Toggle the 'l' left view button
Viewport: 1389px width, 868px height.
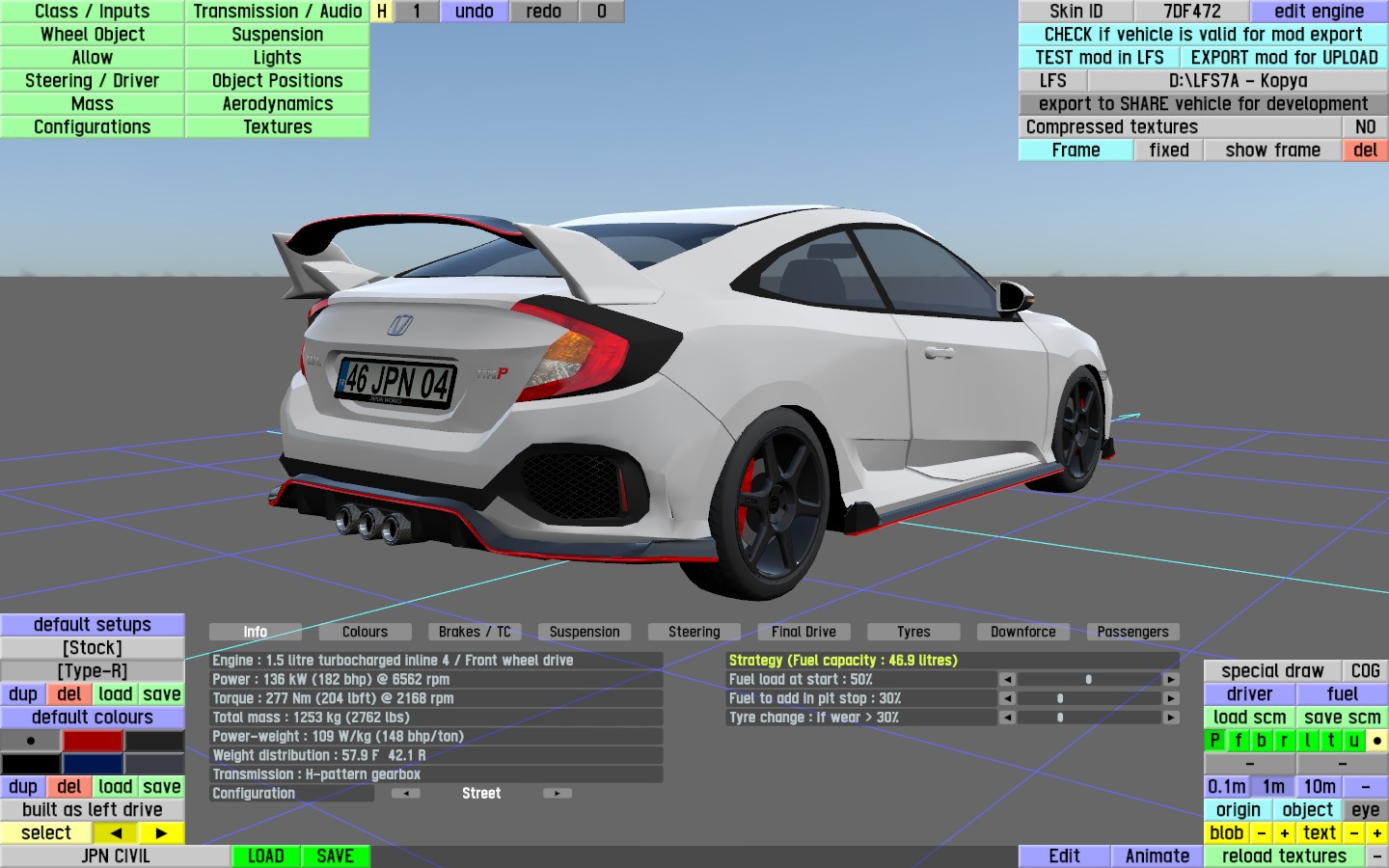click(1308, 741)
